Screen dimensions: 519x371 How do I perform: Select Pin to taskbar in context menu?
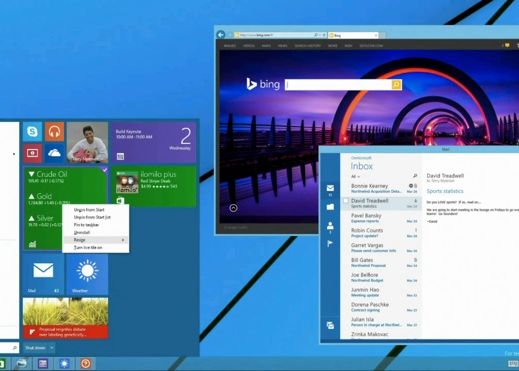(x=86, y=225)
